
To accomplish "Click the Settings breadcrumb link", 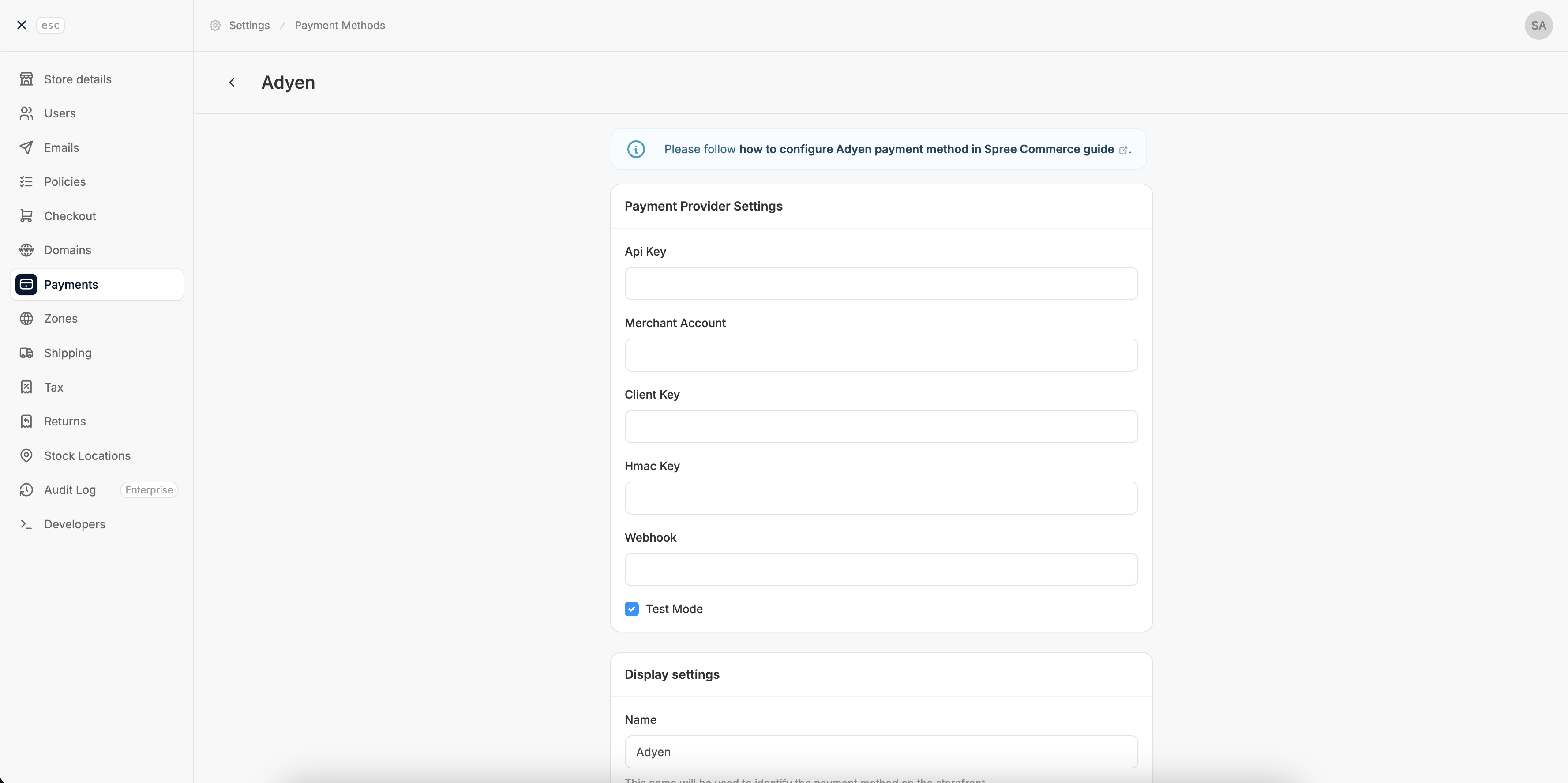I will [x=249, y=26].
